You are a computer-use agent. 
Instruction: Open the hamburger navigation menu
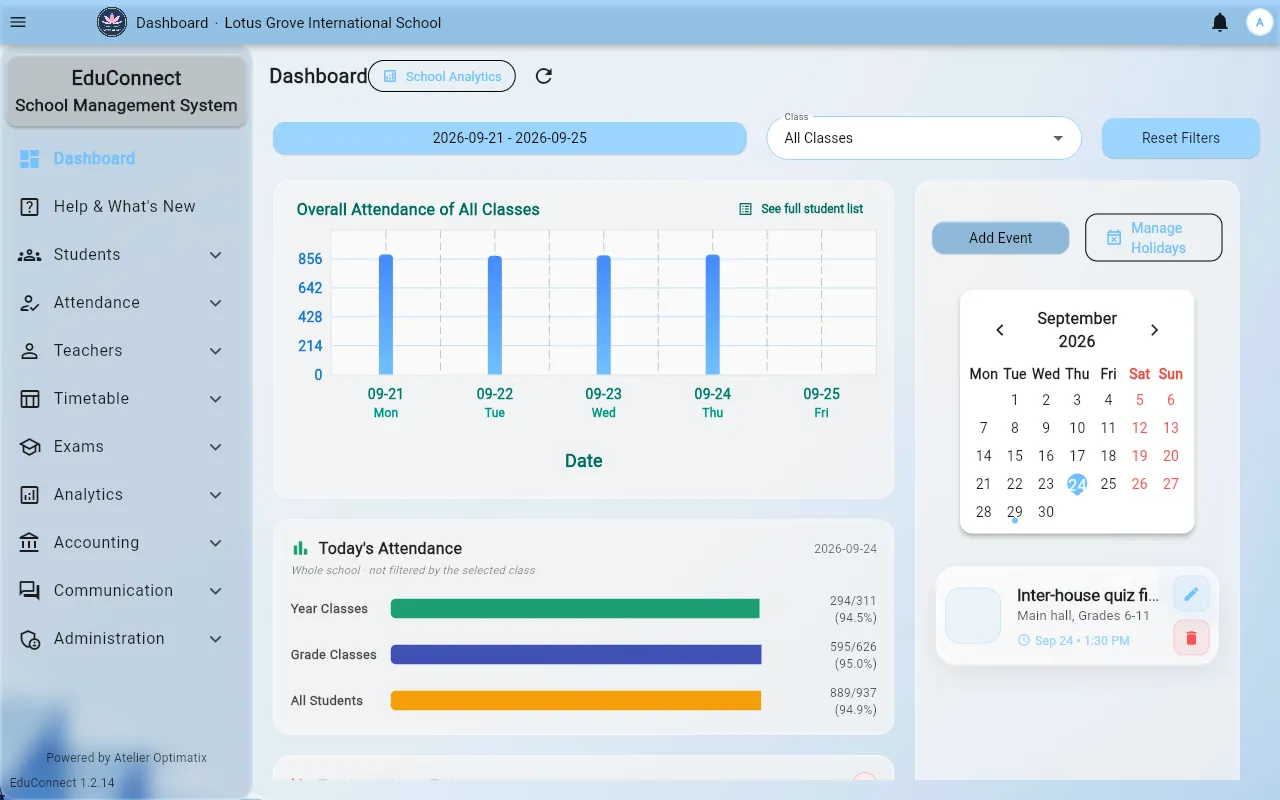click(x=18, y=22)
